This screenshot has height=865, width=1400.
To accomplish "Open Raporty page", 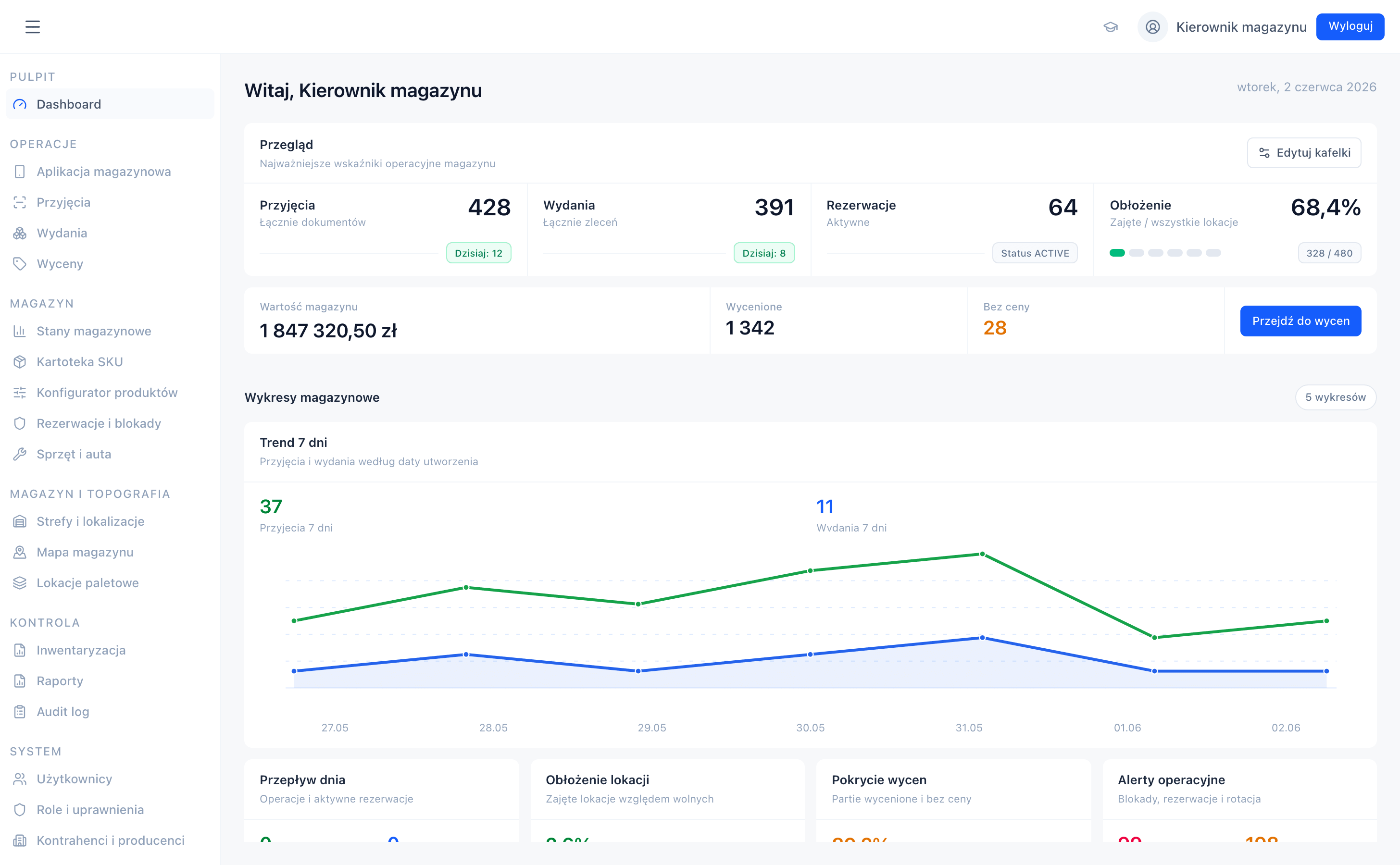I will [x=110, y=681].
